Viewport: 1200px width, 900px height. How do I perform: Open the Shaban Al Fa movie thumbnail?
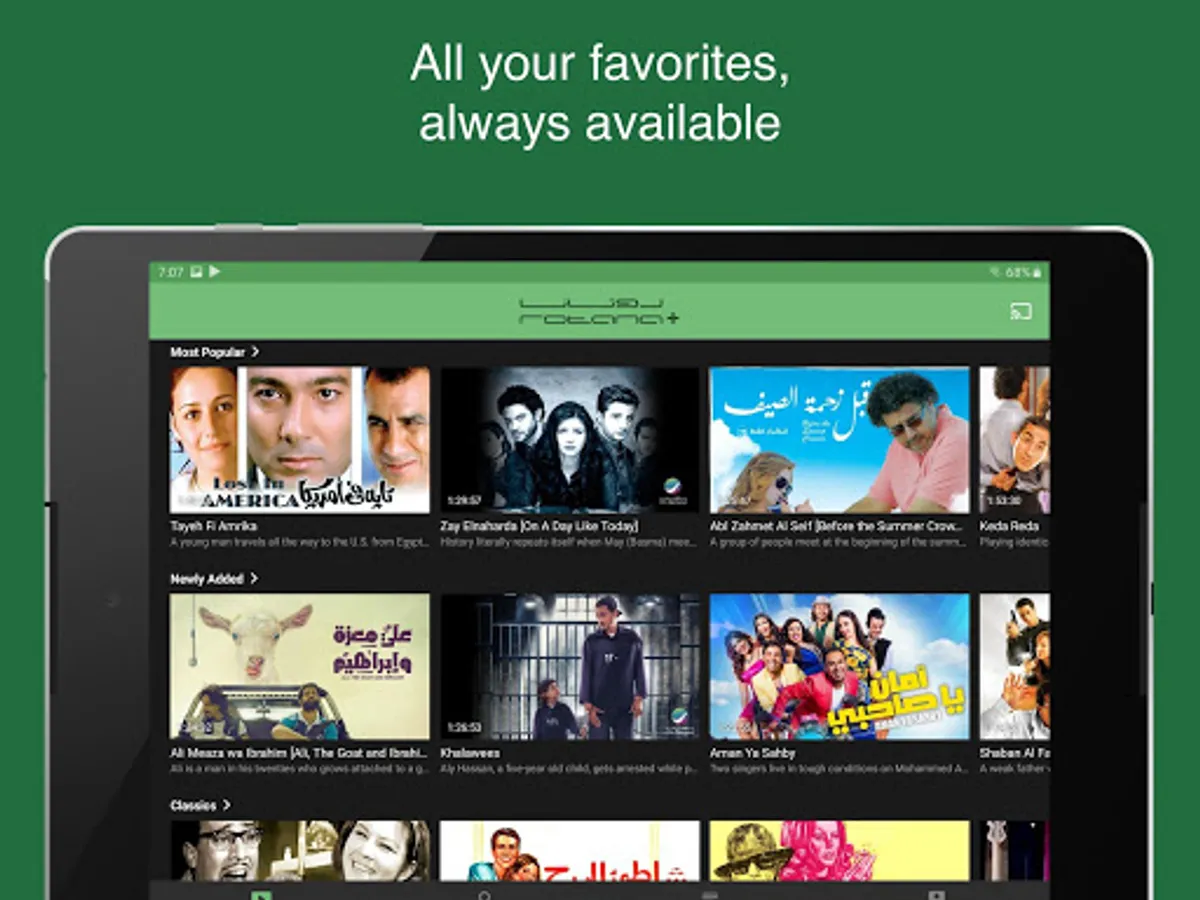tap(1014, 667)
